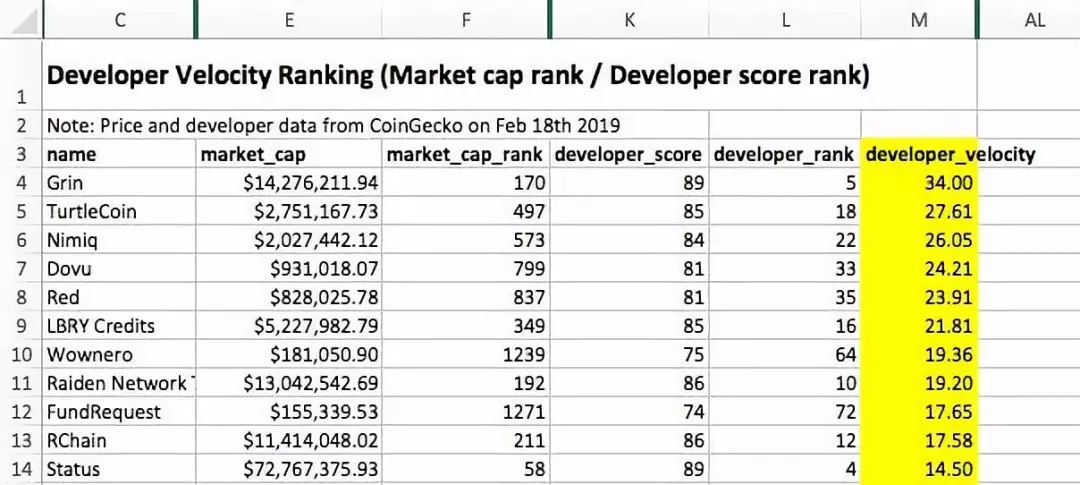1080x485 pixels.
Task: Click the Grin name cell
Action: (x=120, y=183)
